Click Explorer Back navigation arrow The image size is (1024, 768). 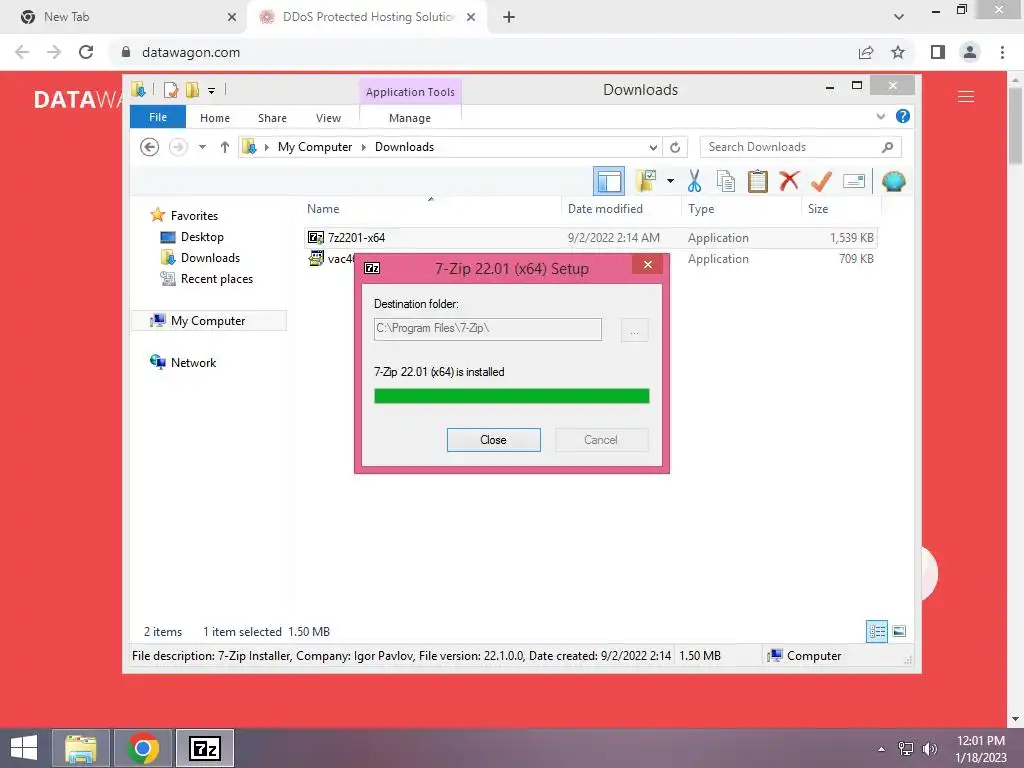click(150, 147)
